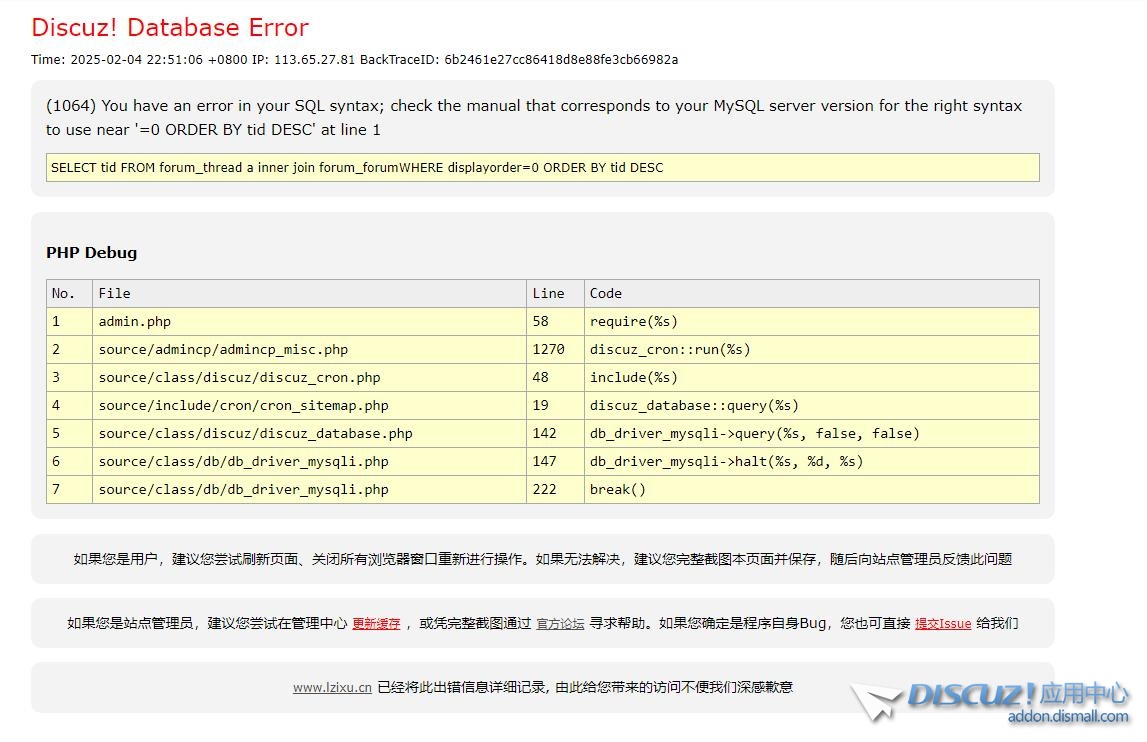Viewport: 1147px width, 742px height.
Task: Visit the www.lzixu.cn link
Action: [332, 687]
